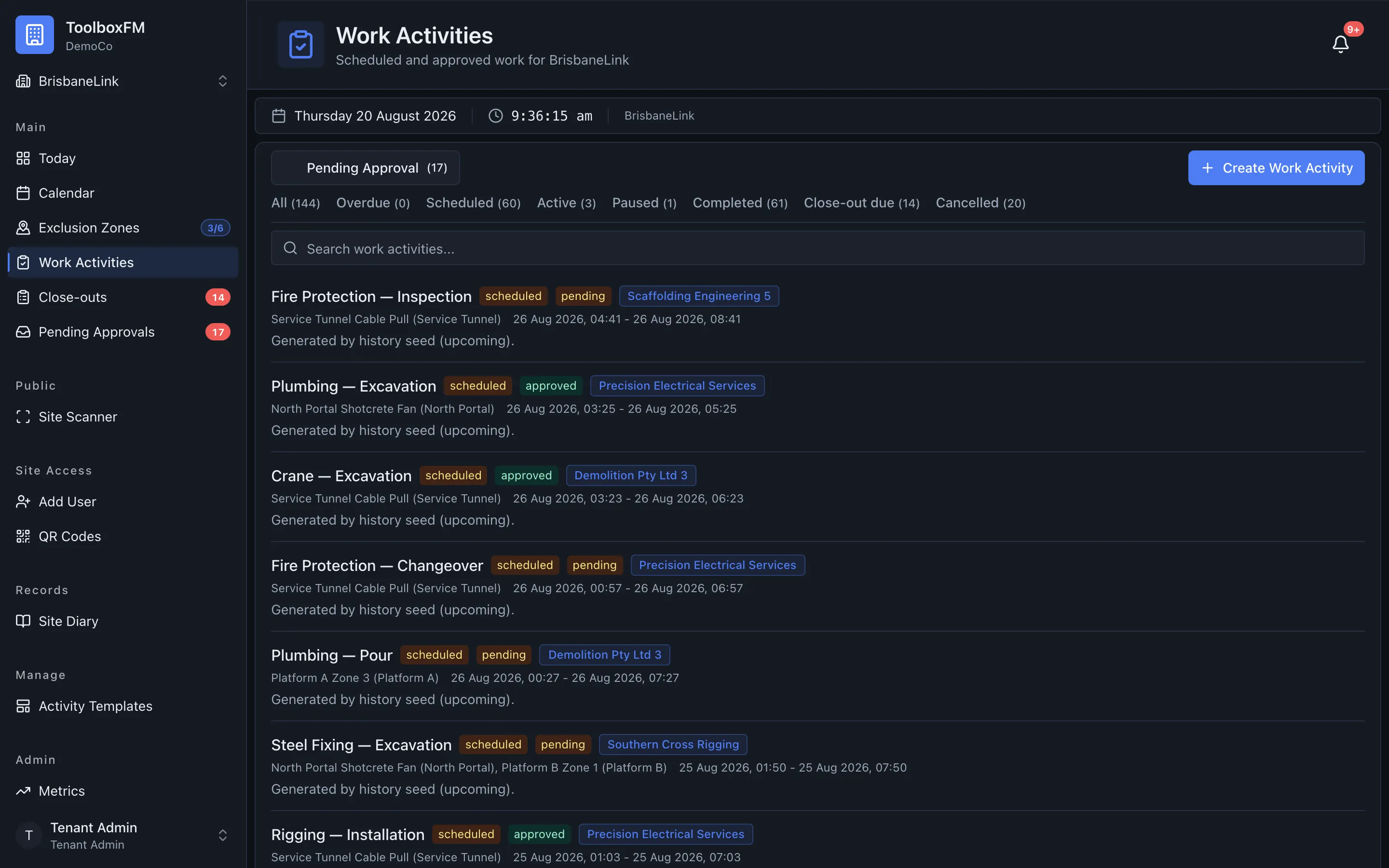1389x868 pixels.
Task: Click the Scaffolding Engineering 5 tag
Action: click(698, 296)
